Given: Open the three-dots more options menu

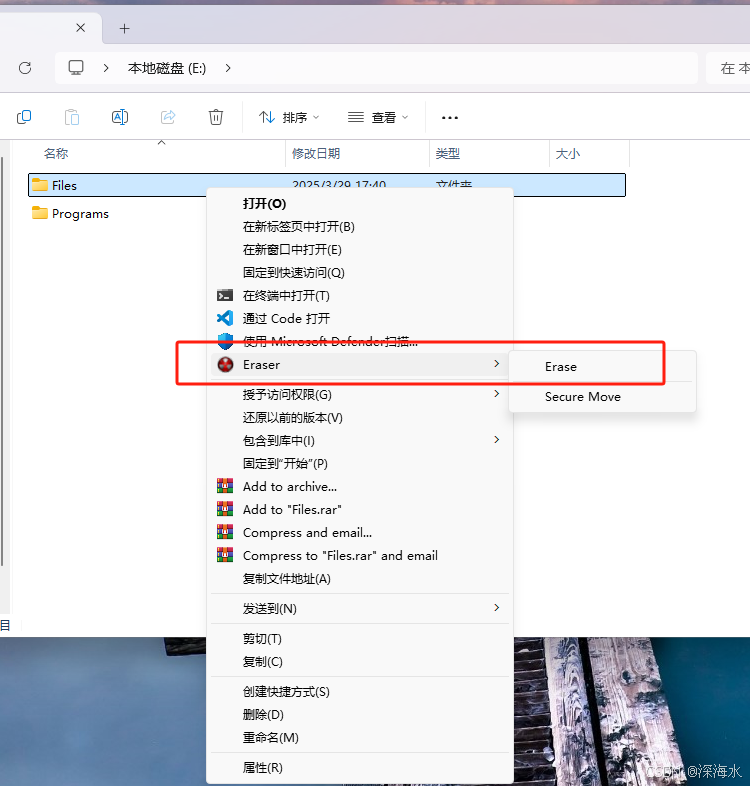Looking at the screenshot, I should [x=450, y=118].
